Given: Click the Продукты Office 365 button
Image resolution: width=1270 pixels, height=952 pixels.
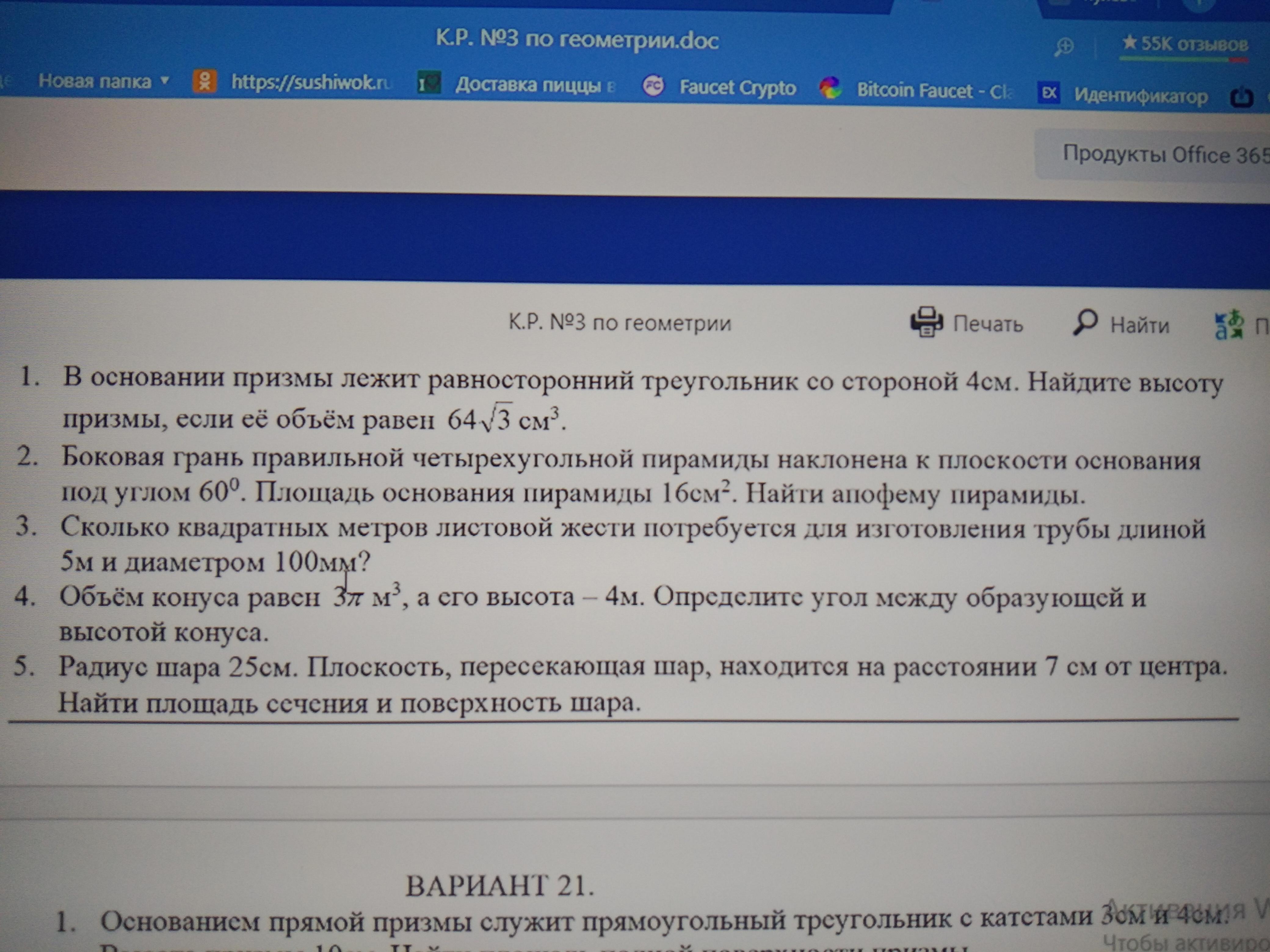Looking at the screenshot, I should point(1166,154).
